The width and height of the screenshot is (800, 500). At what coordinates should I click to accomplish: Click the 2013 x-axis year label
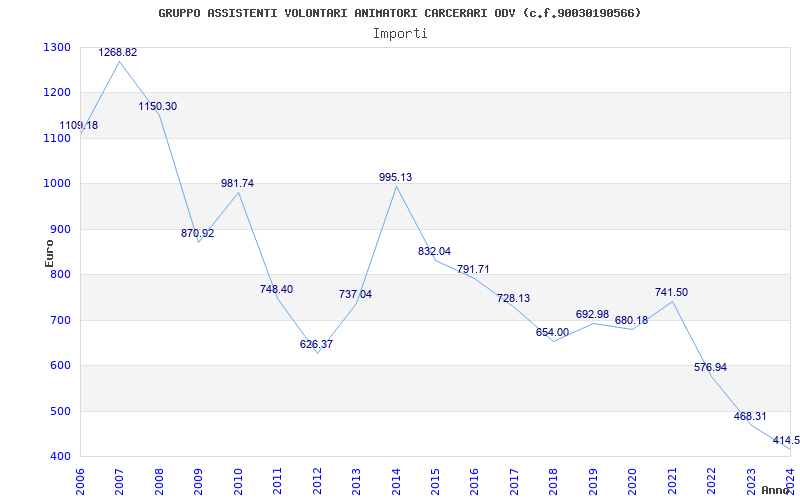pyautogui.click(x=356, y=480)
